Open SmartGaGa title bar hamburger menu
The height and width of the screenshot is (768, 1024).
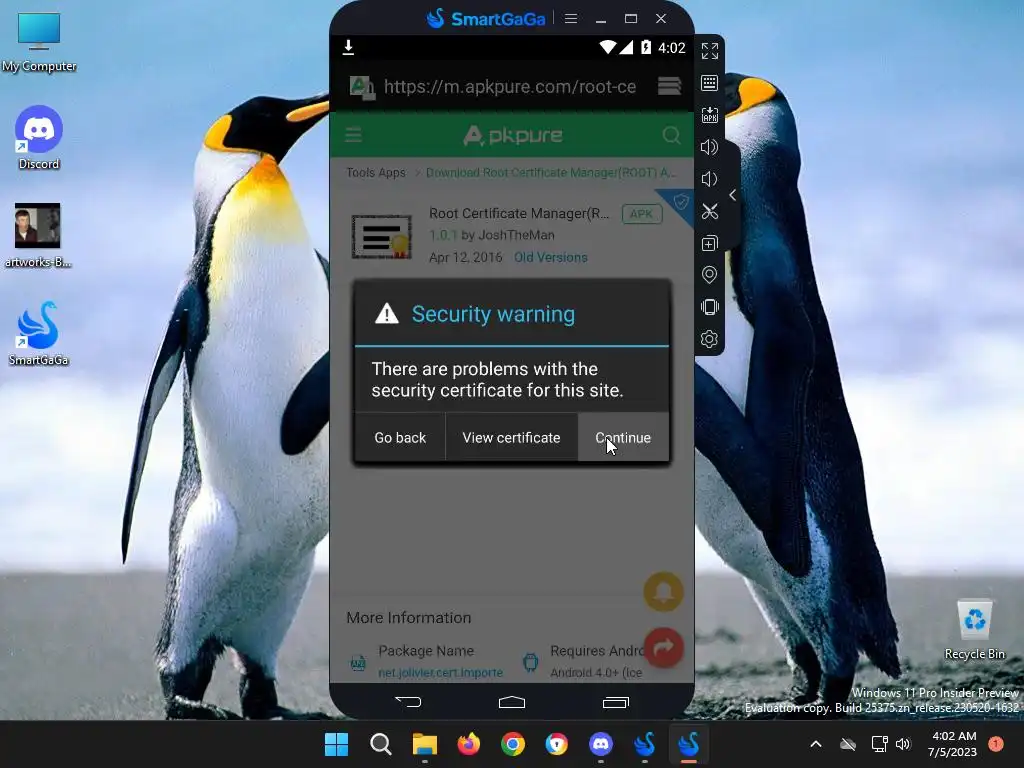tap(571, 18)
